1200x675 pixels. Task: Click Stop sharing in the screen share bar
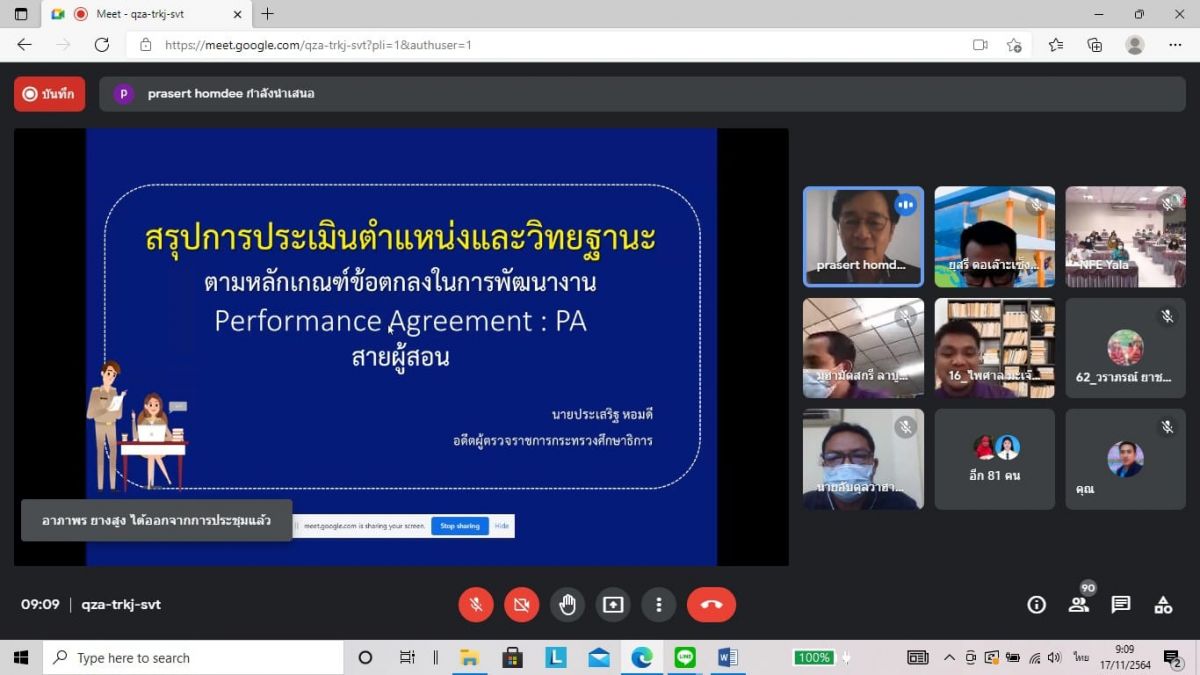460,526
